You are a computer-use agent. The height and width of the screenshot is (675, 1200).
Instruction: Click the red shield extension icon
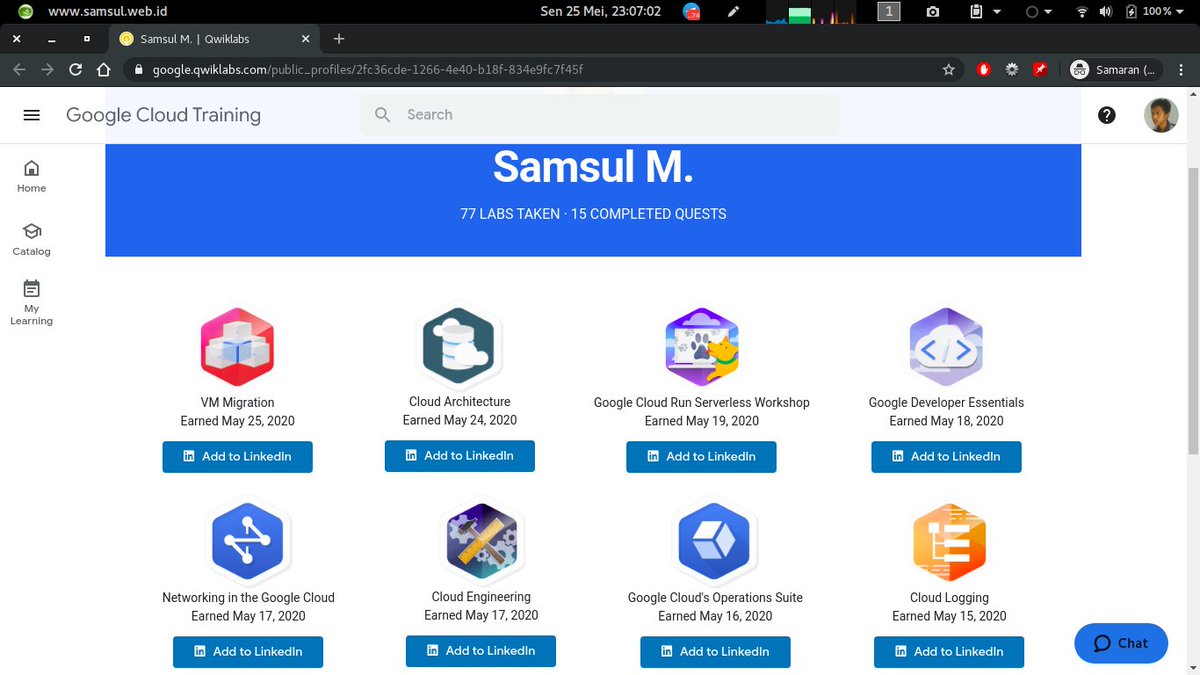click(984, 70)
